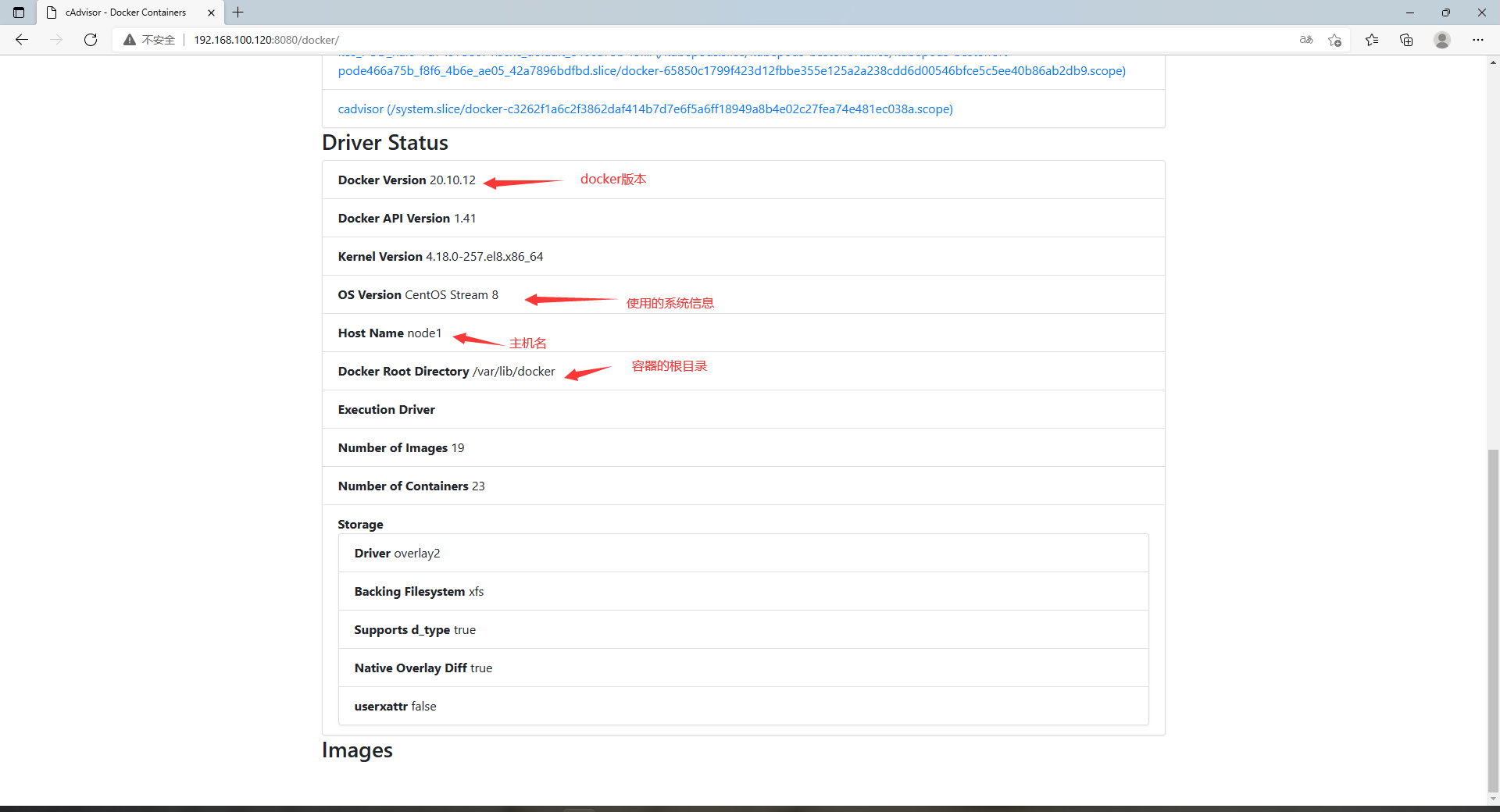Select Docker Version 20.10.12 text

[x=406, y=180]
